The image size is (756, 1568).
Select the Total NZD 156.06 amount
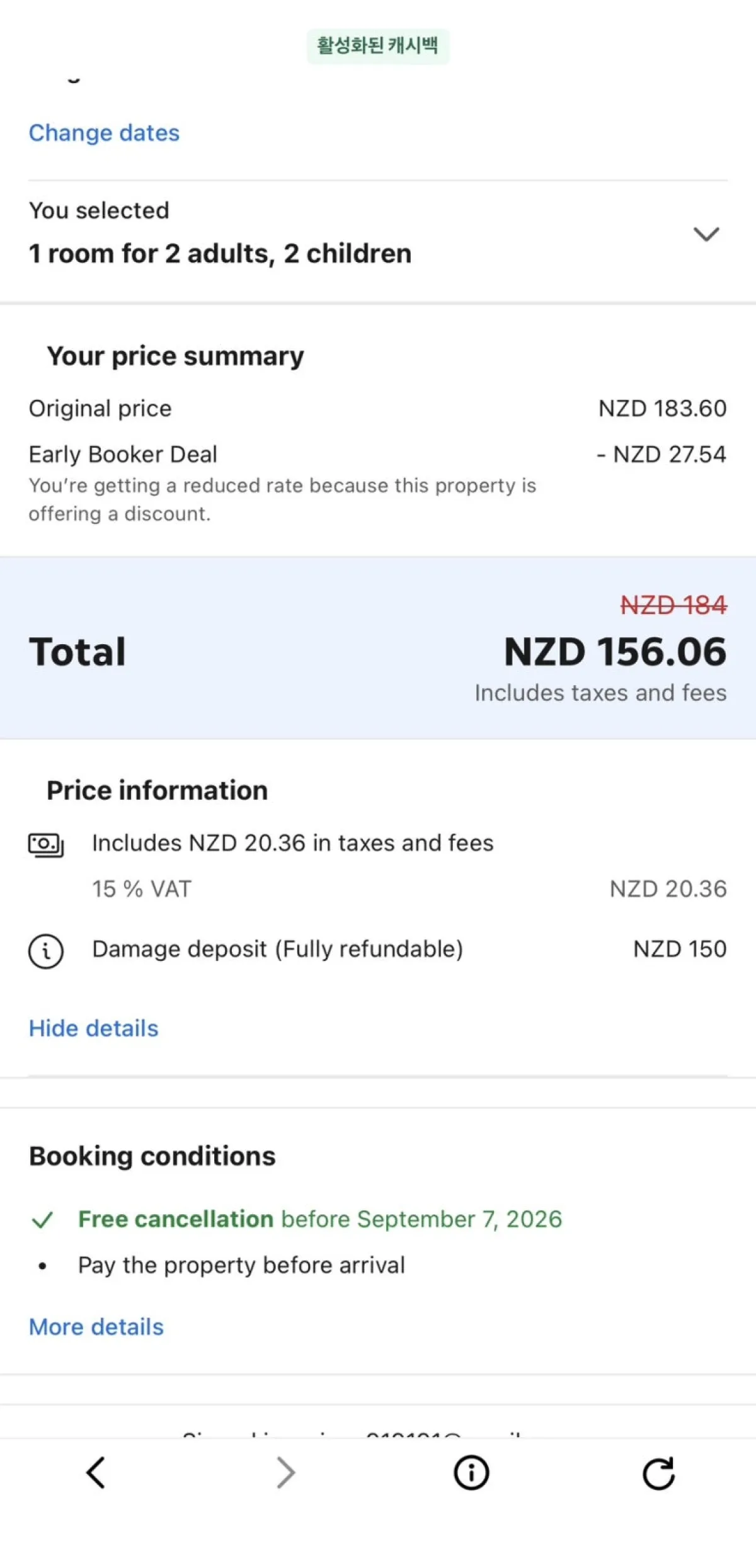(x=616, y=652)
